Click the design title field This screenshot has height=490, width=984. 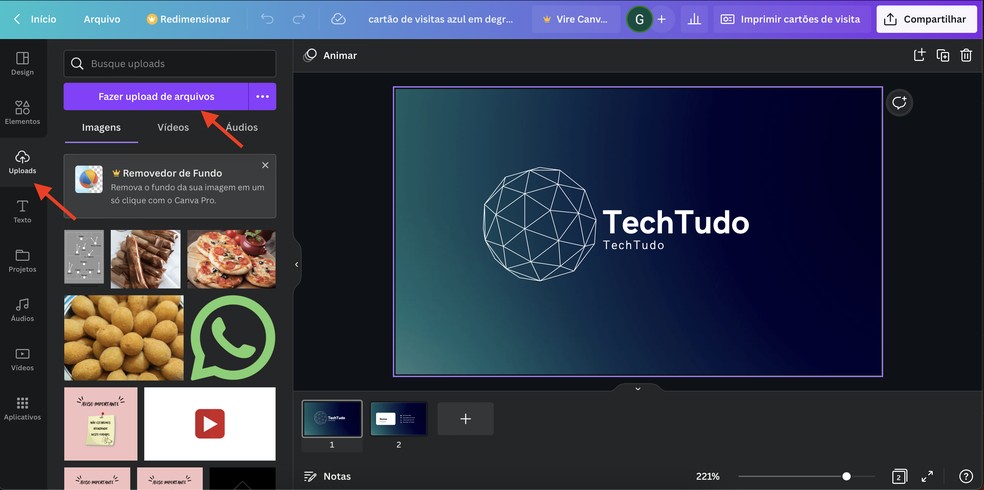pos(441,19)
